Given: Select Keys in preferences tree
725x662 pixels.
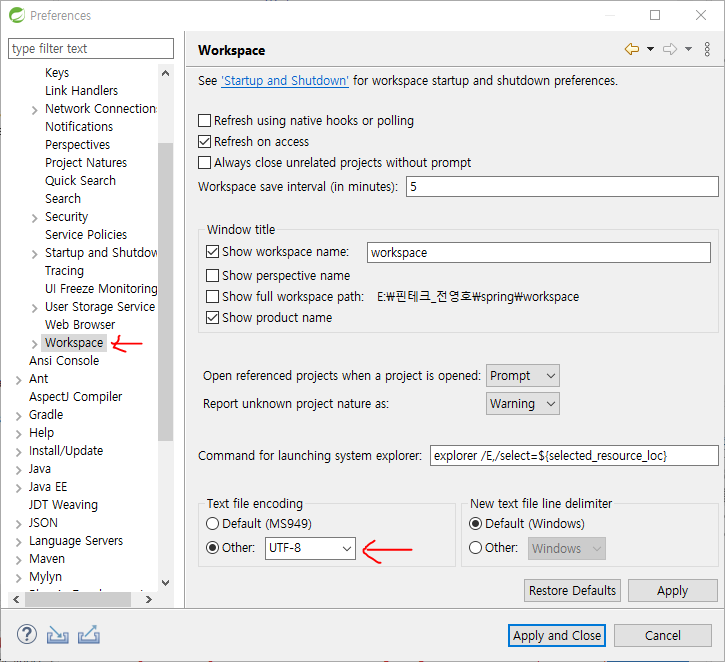Looking at the screenshot, I should (57, 73).
